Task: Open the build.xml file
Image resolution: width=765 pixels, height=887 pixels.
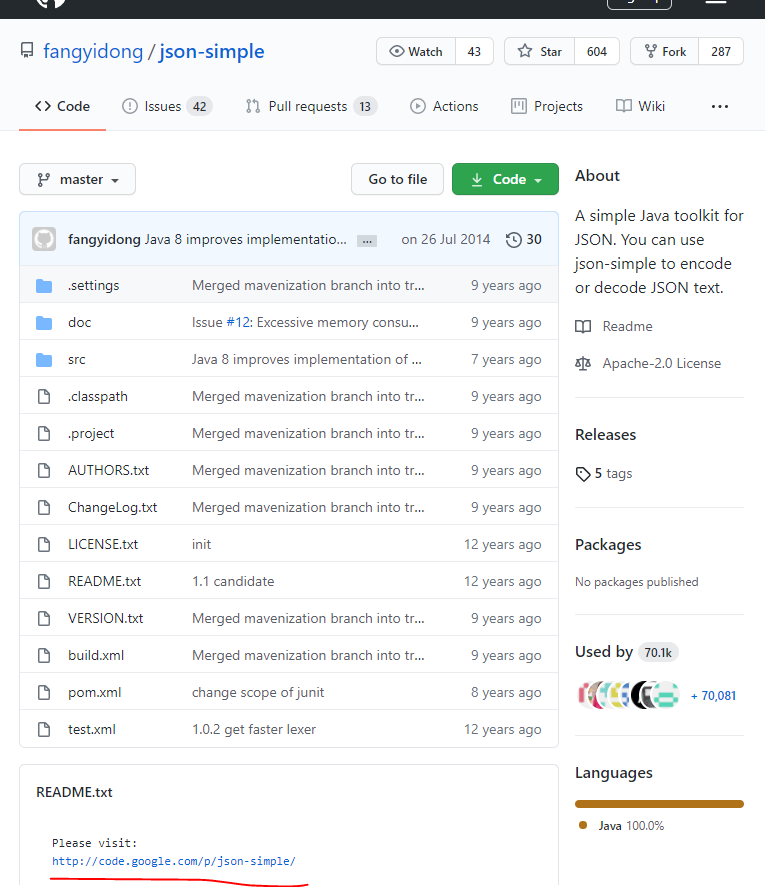Action: pyautogui.click(x=96, y=656)
